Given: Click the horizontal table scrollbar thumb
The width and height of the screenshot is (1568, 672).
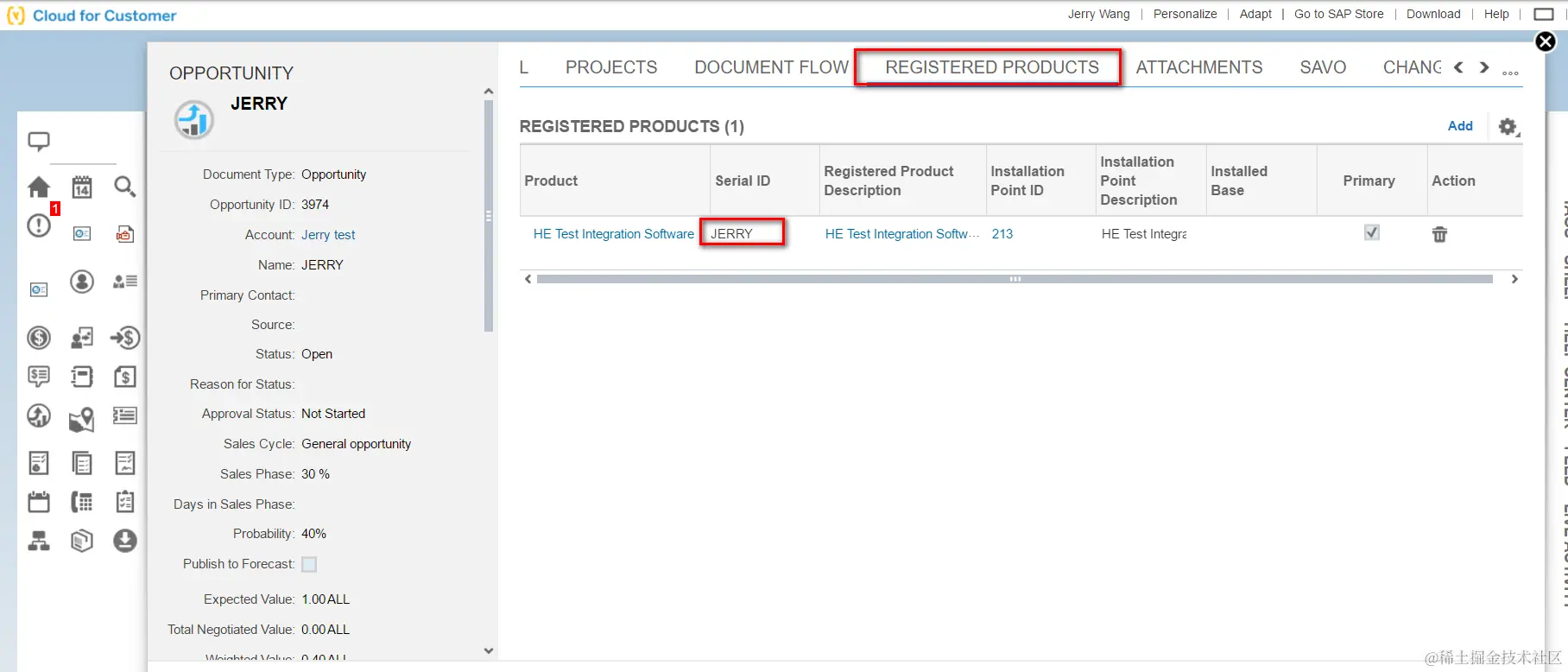Looking at the screenshot, I should tap(1015, 279).
